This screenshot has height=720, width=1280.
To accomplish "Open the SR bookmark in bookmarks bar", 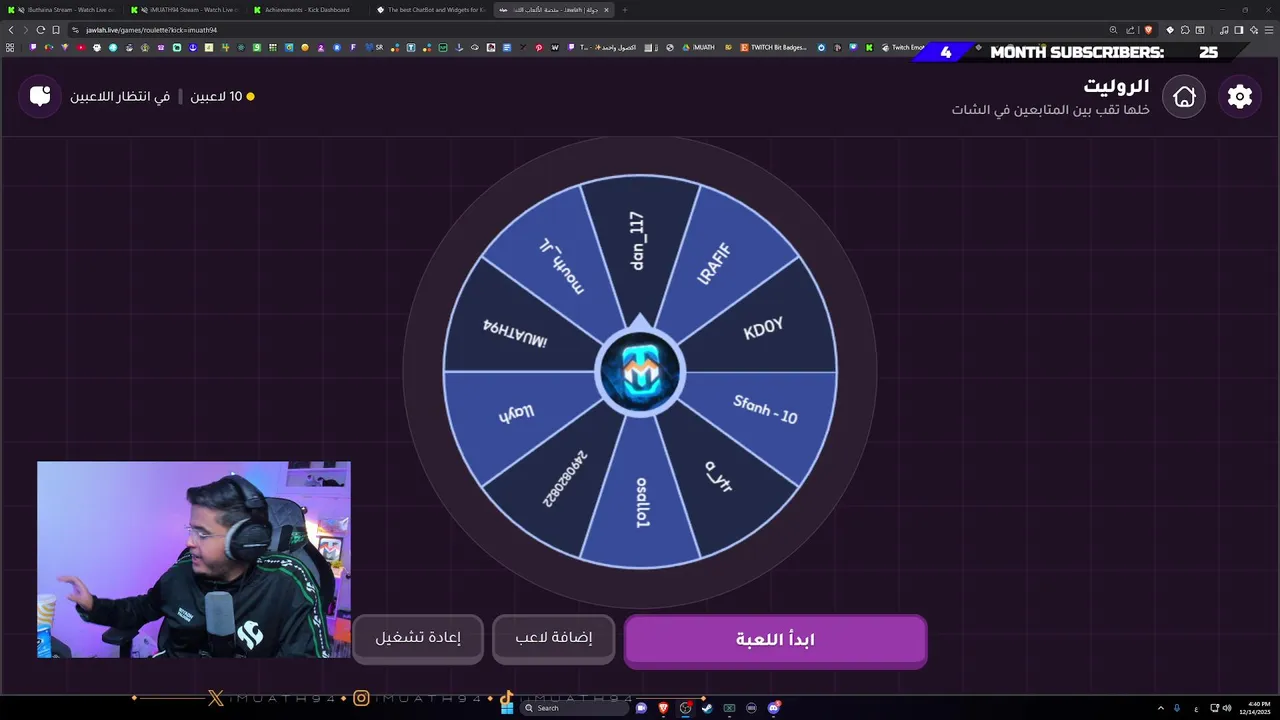I will coord(375,47).
